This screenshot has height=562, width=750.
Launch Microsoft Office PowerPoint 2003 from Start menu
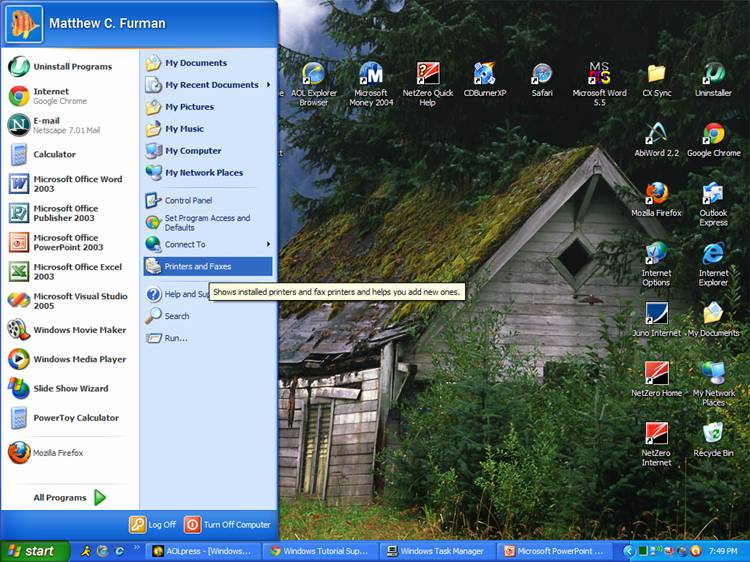(x=69, y=242)
